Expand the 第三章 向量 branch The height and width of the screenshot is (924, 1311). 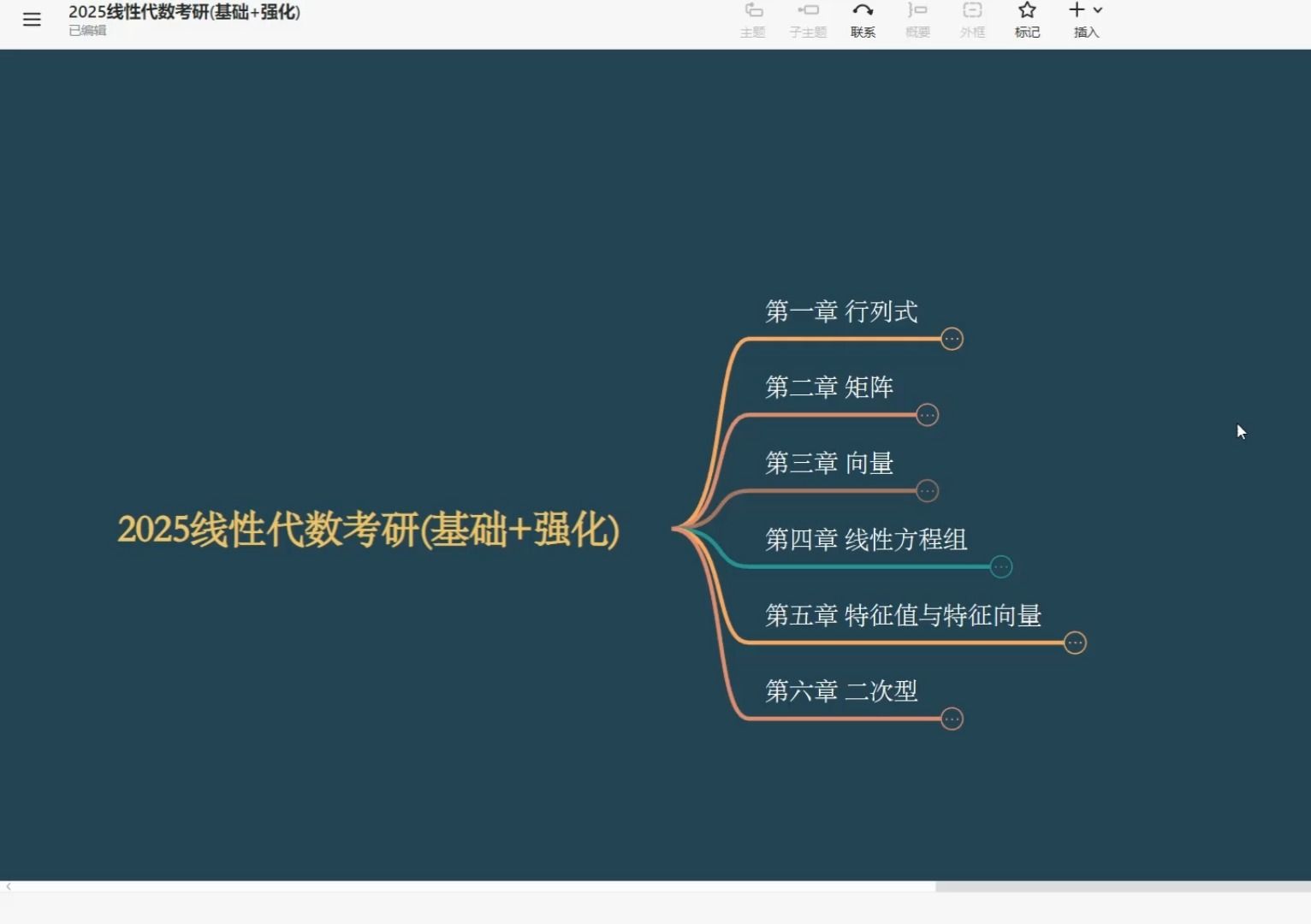click(x=927, y=491)
